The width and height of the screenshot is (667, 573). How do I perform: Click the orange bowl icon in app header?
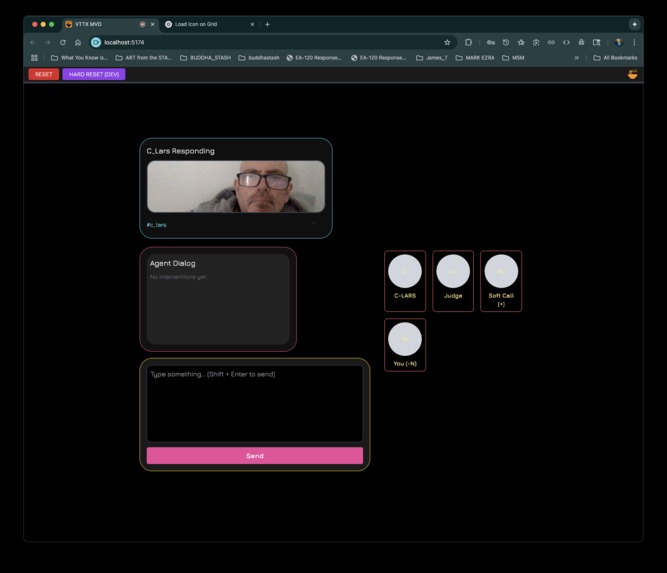pos(633,74)
